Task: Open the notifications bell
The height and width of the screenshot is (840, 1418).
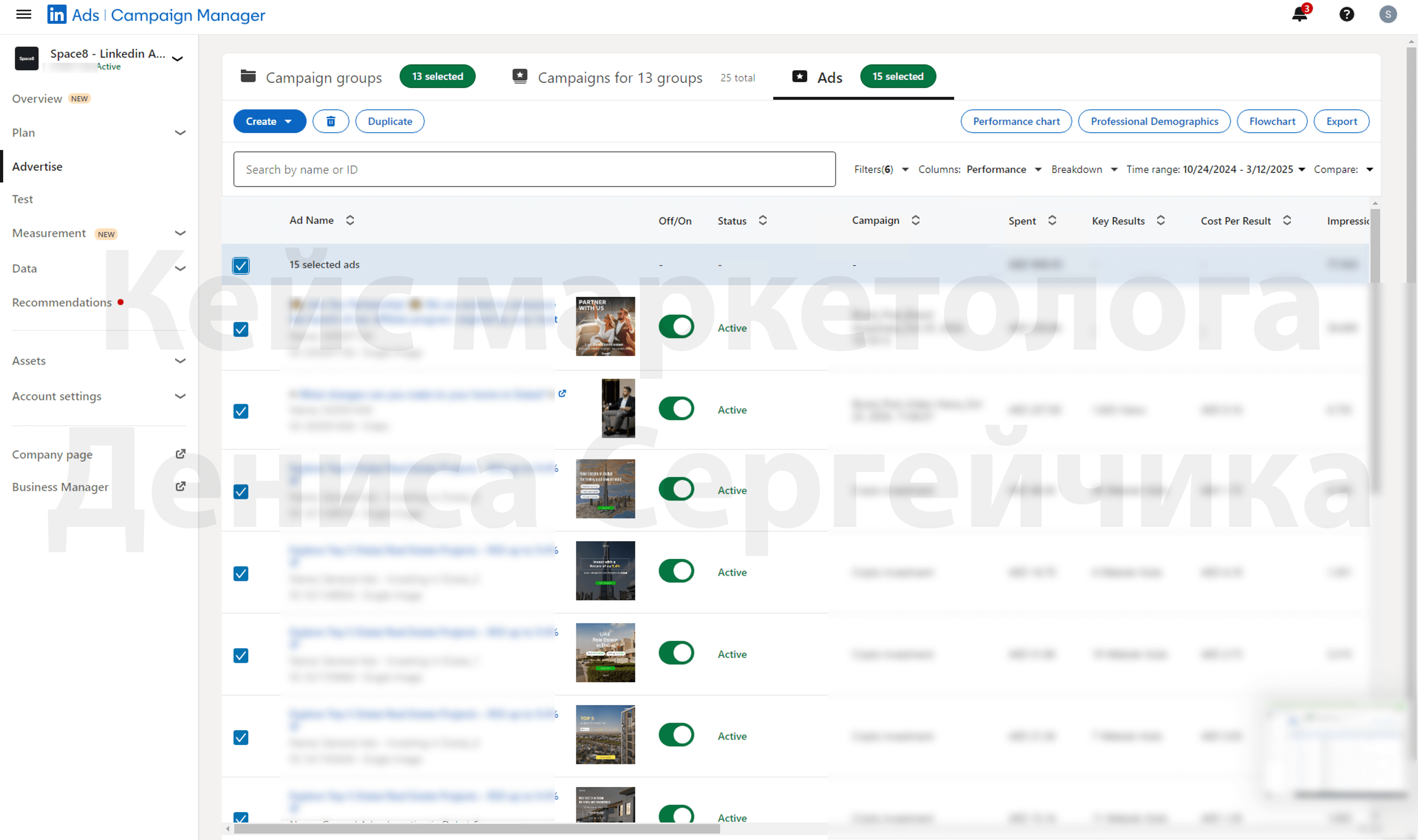Action: (1300, 14)
